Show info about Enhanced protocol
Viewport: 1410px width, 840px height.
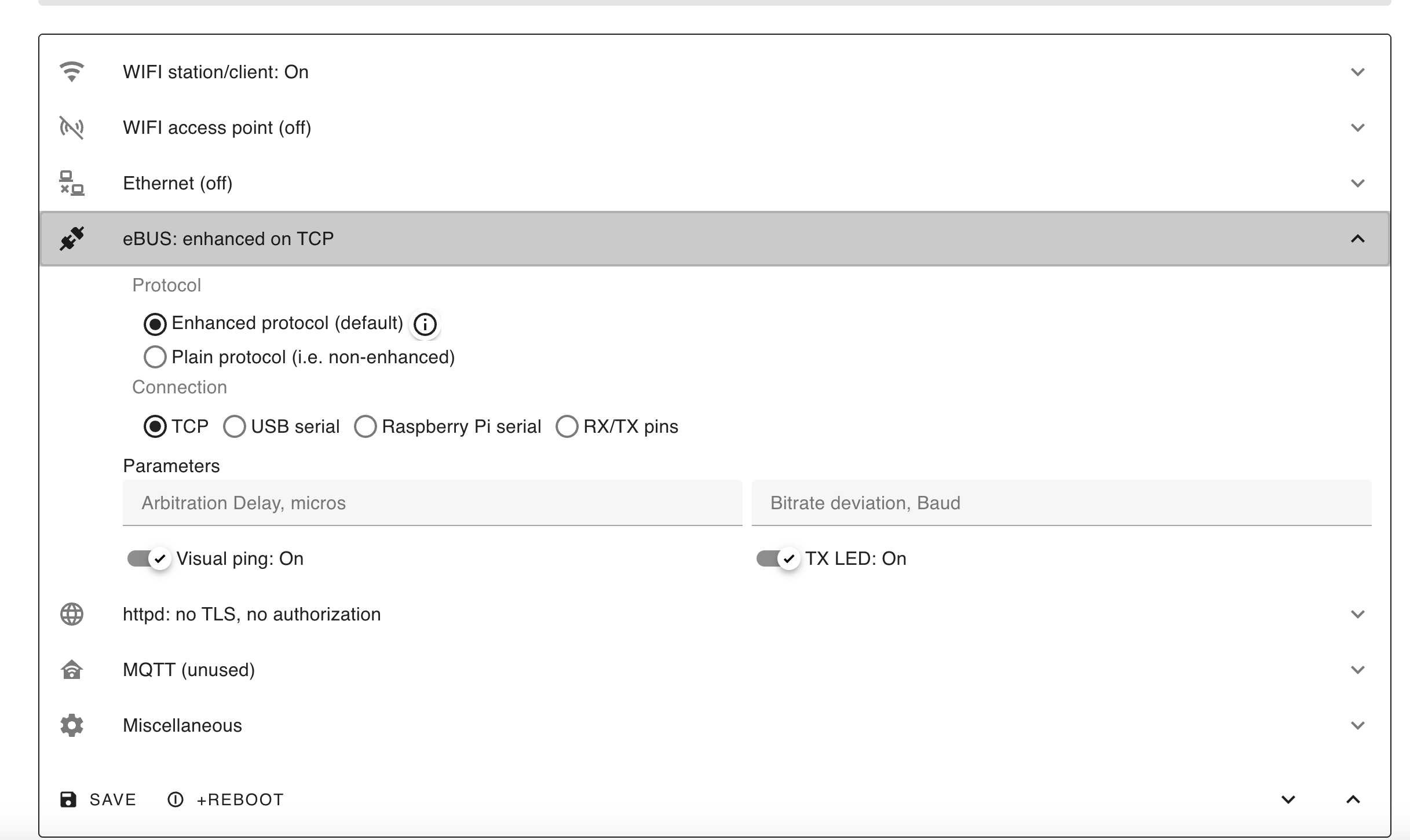tap(425, 324)
